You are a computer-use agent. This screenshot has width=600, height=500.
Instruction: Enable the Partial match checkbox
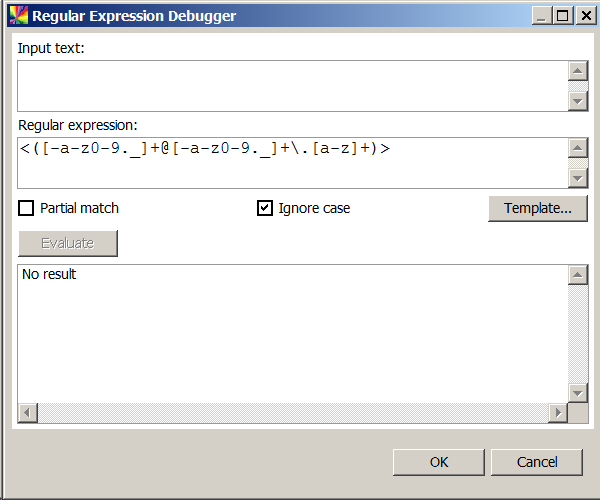pyautogui.click(x=26, y=208)
